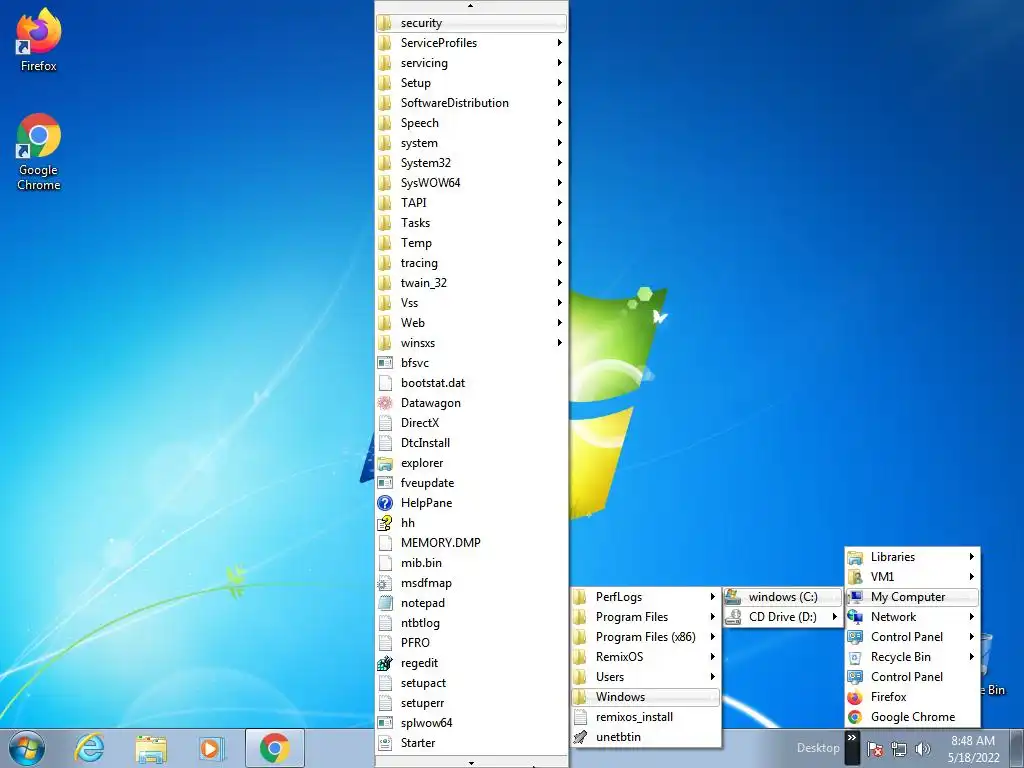The image size is (1024, 768).
Task: Click Datawagon icon in list
Action: coord(385,403)
